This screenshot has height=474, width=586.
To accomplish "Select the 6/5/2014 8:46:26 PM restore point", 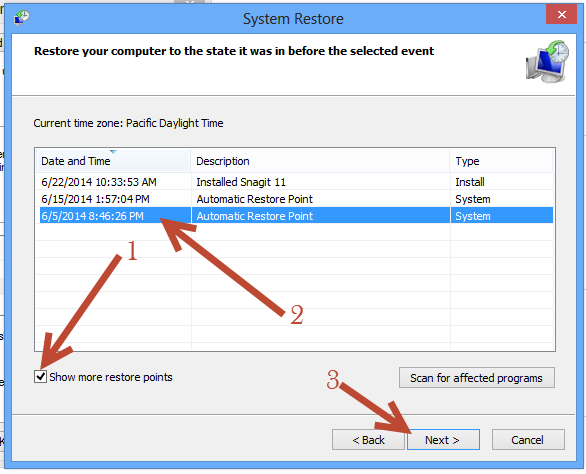I will pos(296,216).
